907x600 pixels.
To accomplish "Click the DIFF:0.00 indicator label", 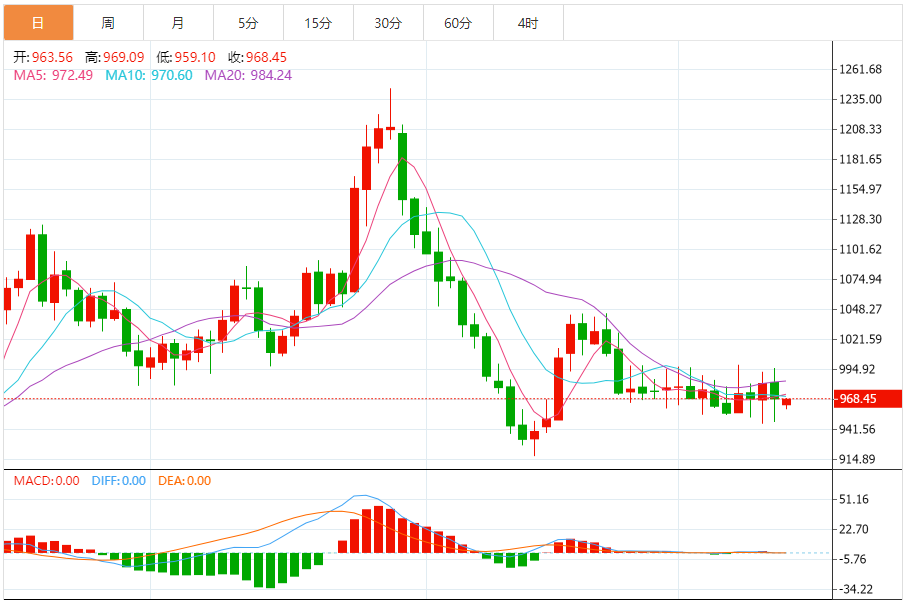I will pos(119,481).
